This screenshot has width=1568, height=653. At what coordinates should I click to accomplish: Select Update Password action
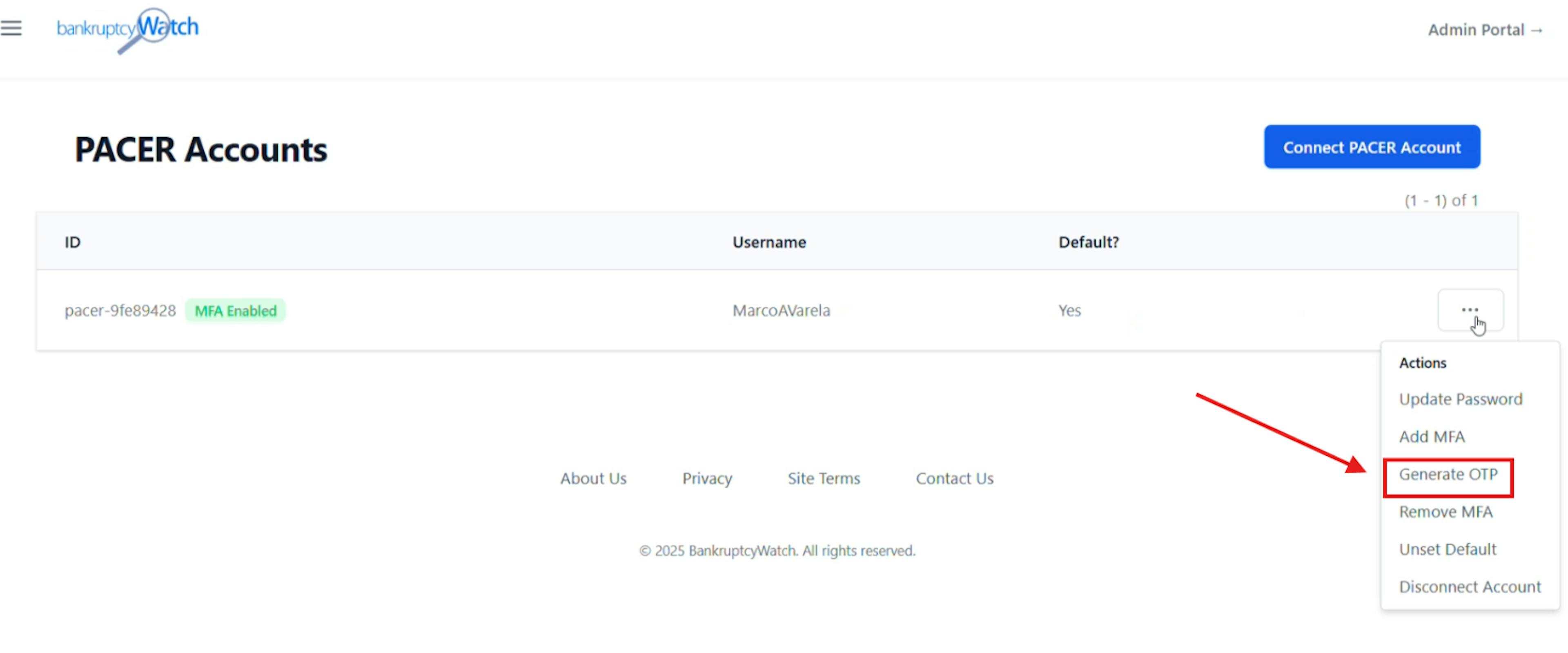1461,399
